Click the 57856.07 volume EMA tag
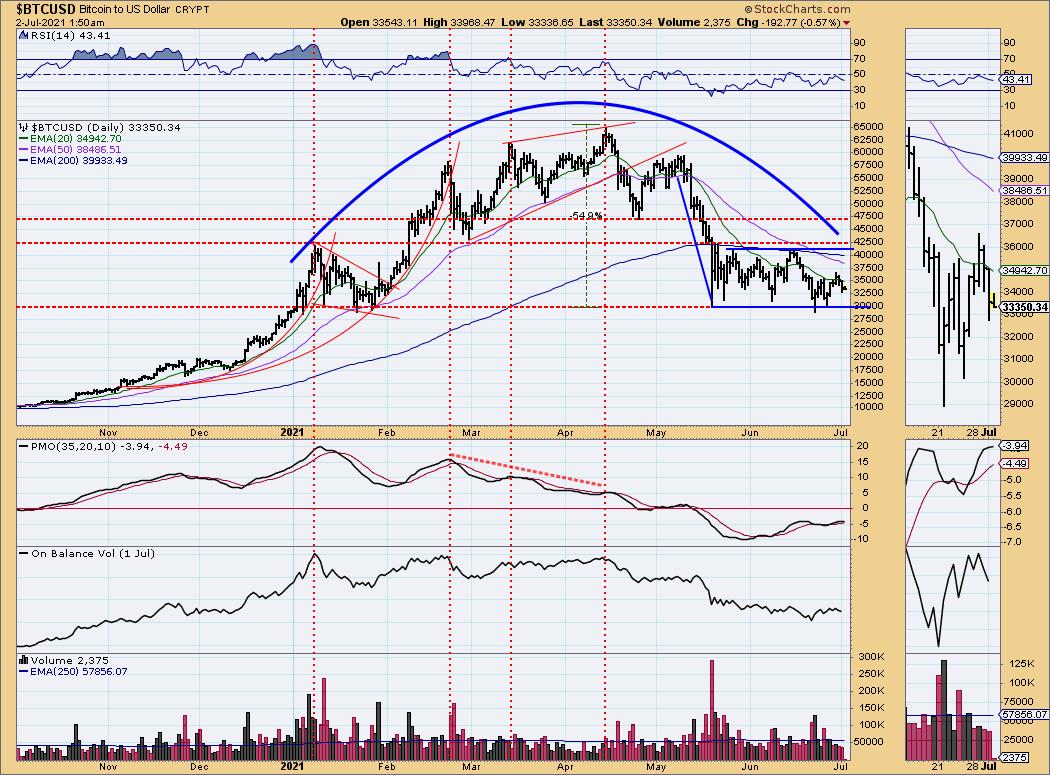Viewport: 1050px width, 775px height. coord(1025,715)
